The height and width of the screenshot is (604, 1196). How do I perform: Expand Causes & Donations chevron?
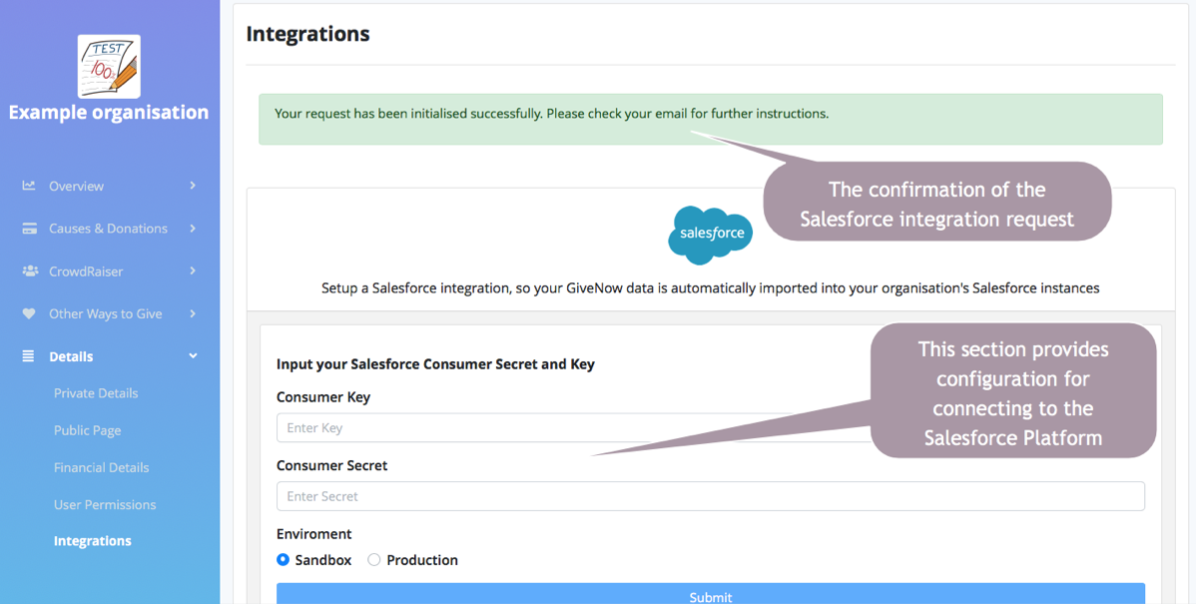pos(192,228)
